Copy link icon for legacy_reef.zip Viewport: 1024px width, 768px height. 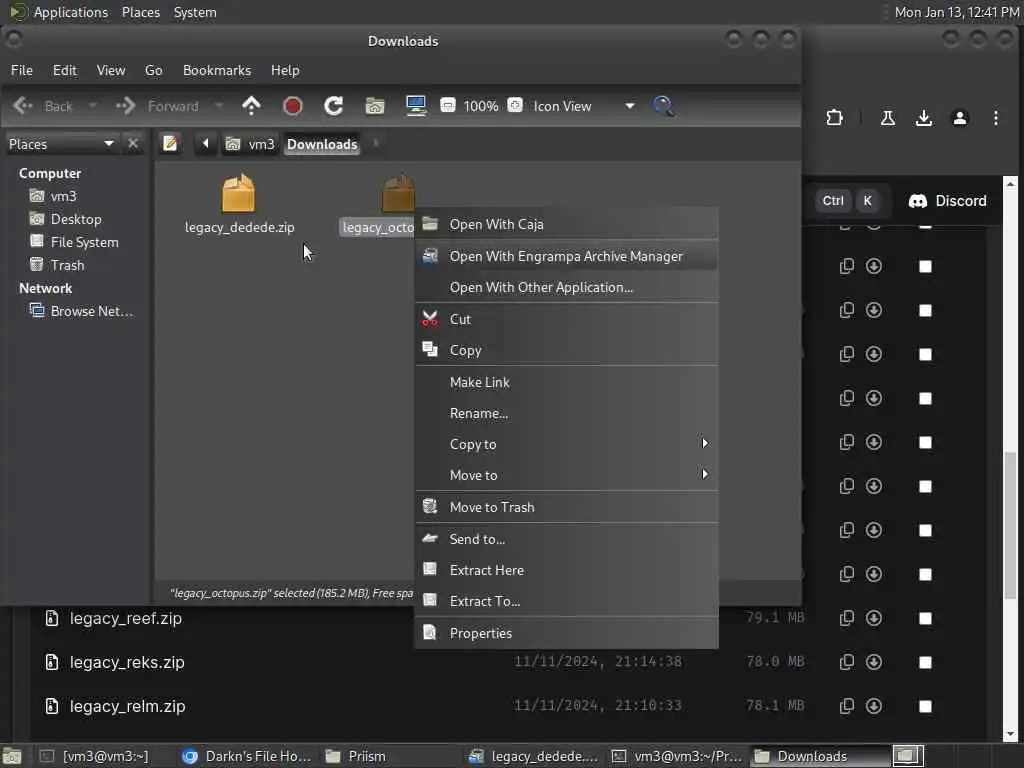click(846, 618)
